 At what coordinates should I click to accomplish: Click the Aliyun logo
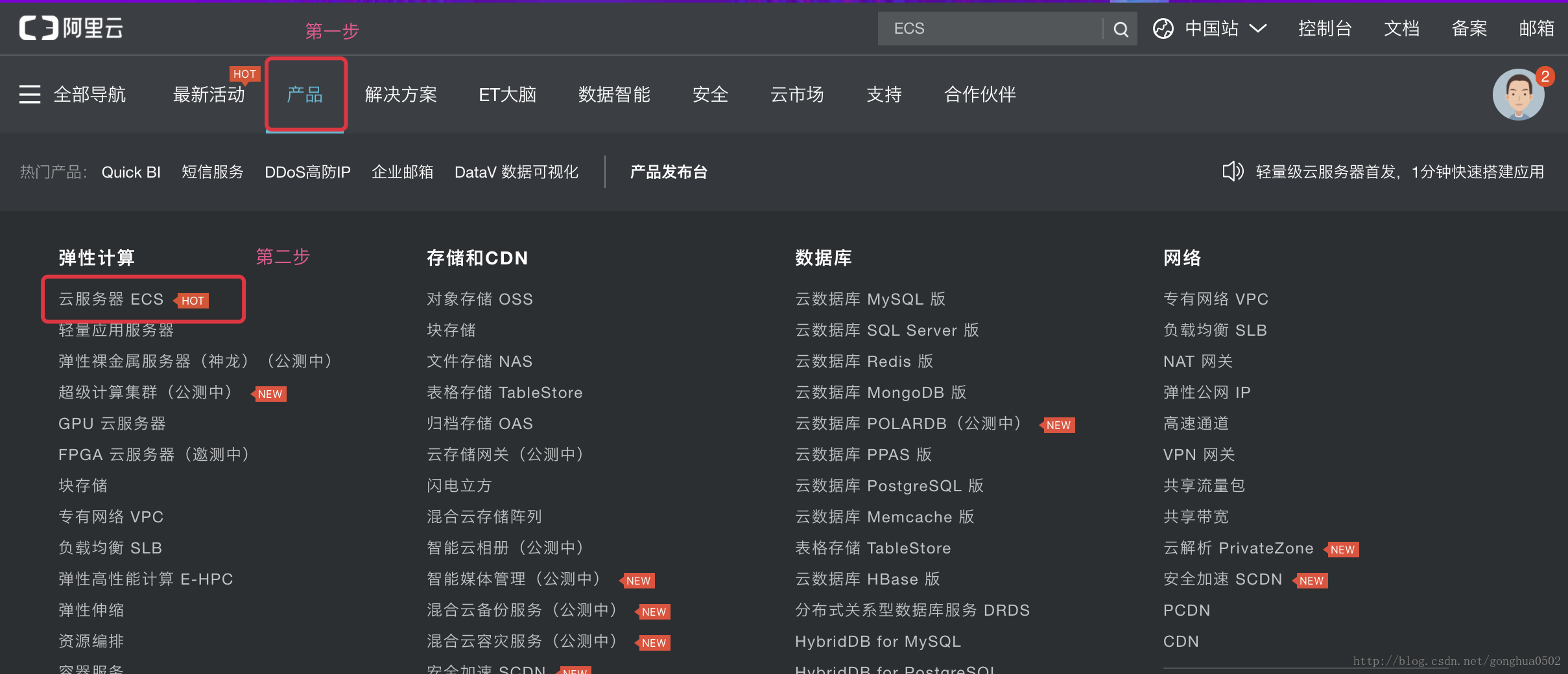pyautogui.click(x=71, y=28)
